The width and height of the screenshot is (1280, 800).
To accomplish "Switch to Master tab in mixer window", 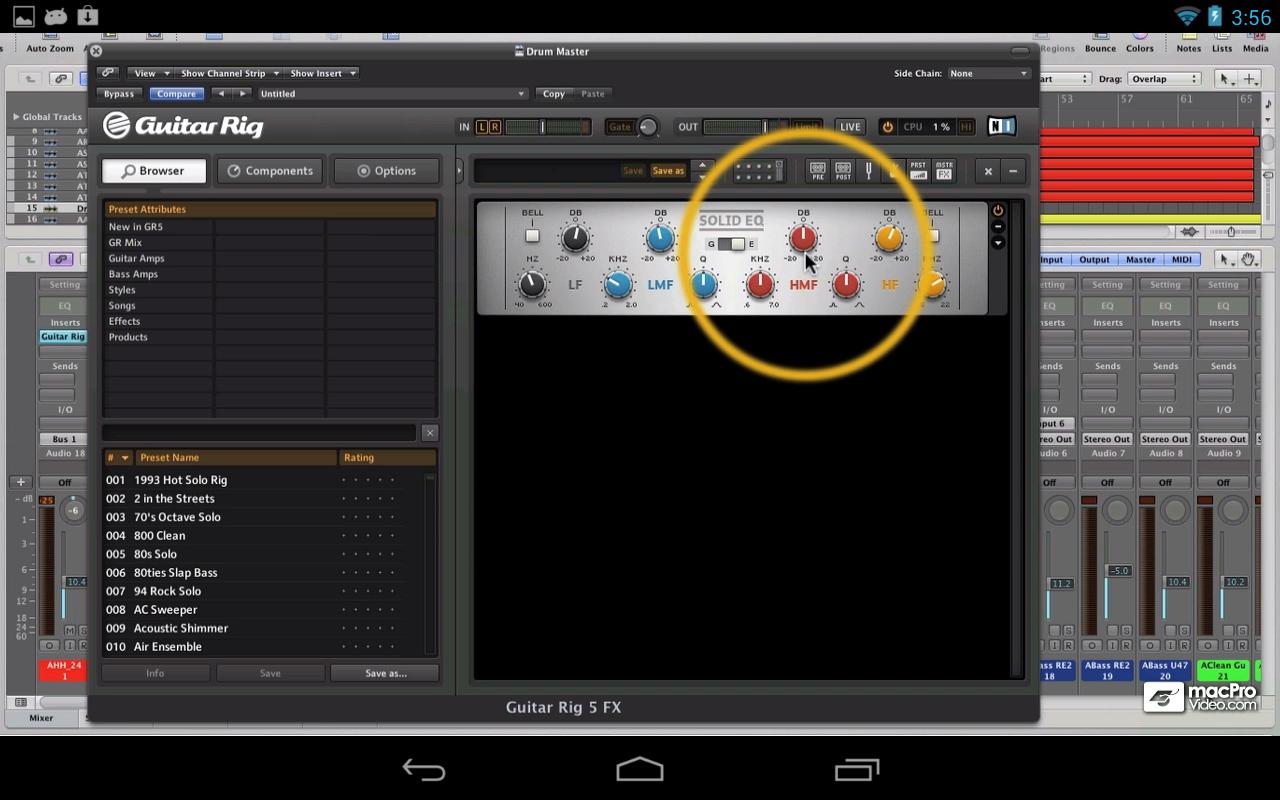I will pyautogui.click(x=1141, y=260).
